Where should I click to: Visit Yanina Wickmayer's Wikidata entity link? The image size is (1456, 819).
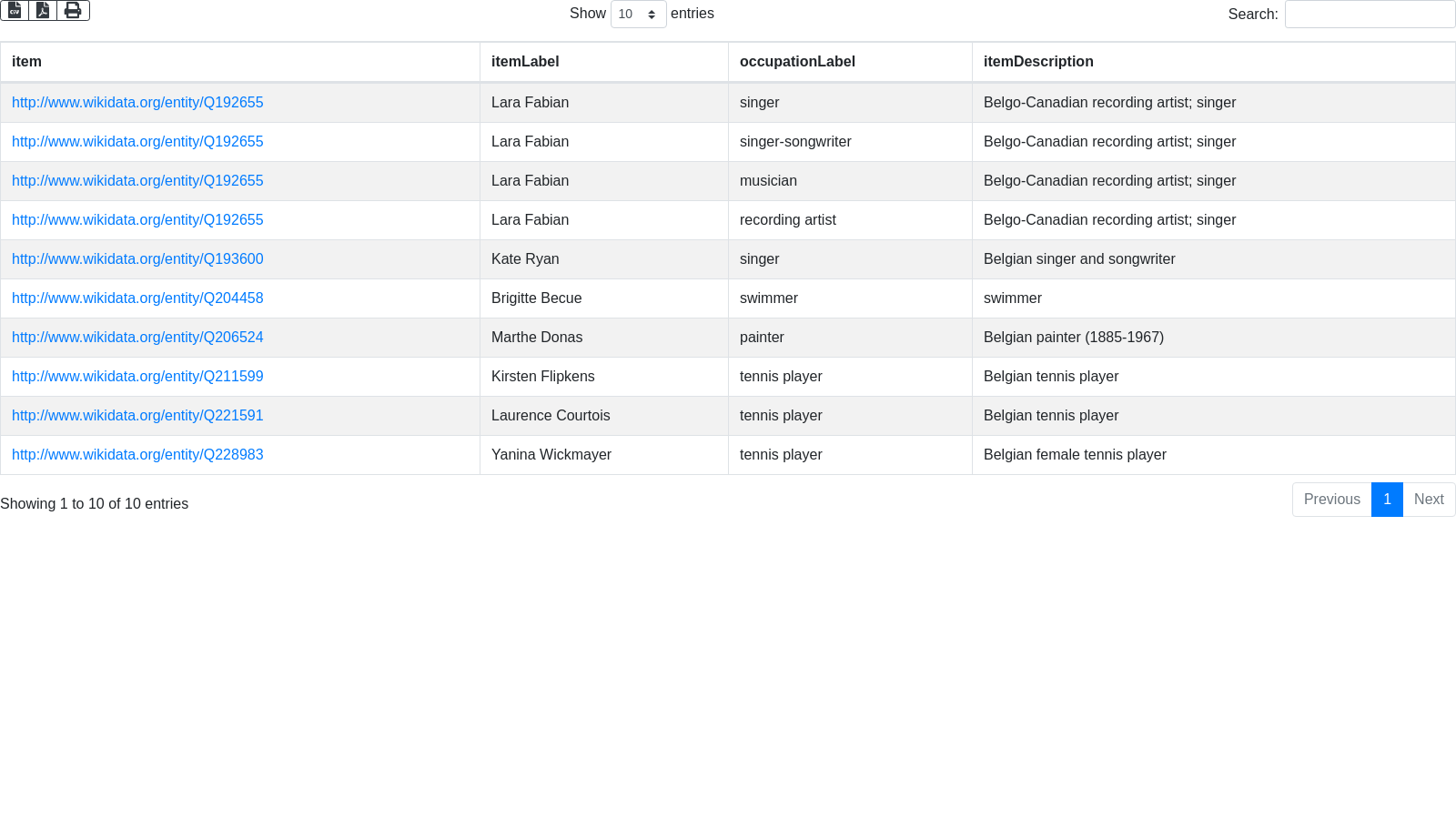click(x=137, y=455)
